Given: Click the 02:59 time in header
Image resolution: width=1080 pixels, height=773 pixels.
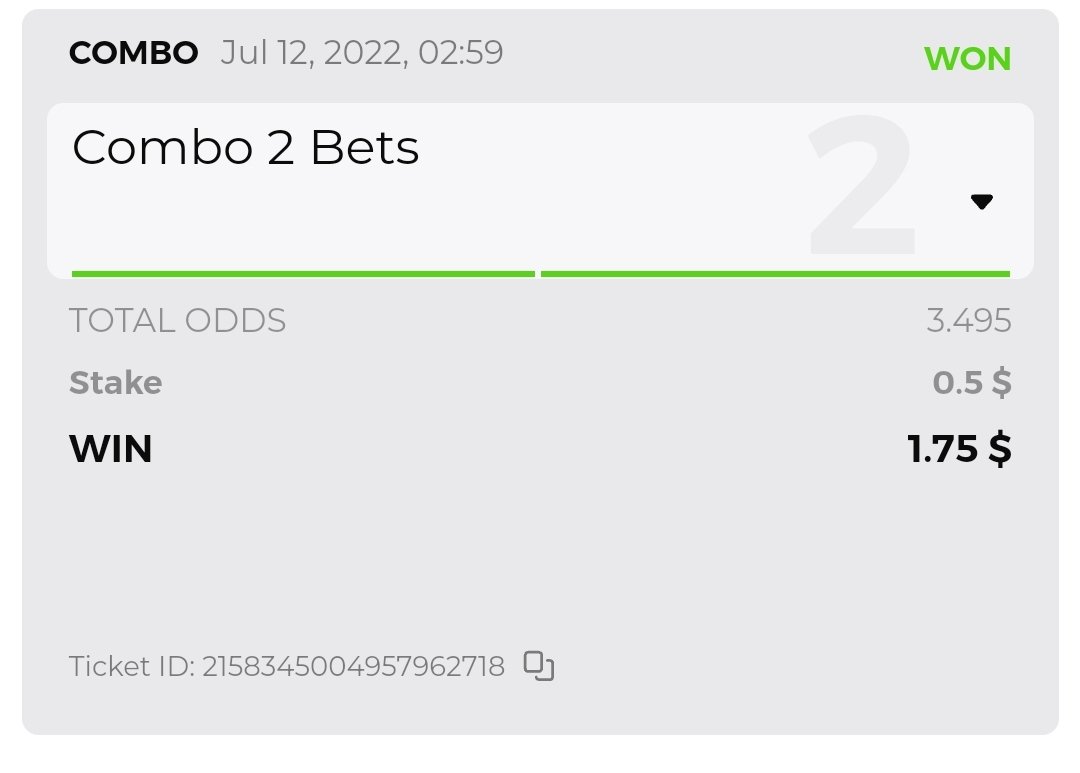Looking at the screenshot, I should point(460,52).
